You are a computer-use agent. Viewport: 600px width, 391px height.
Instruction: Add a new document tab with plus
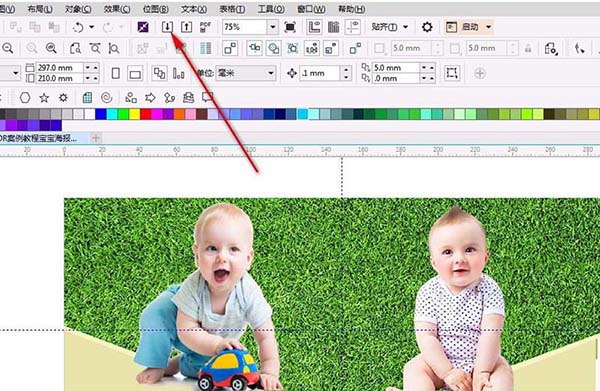coord(96,138)
